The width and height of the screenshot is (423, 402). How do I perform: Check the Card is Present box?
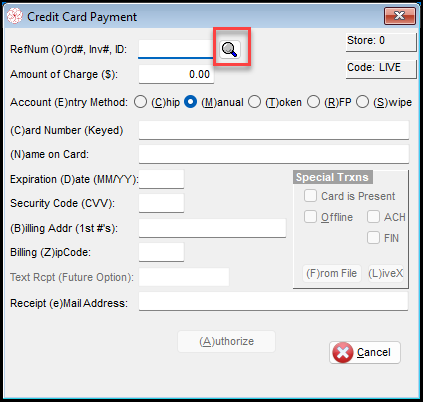pyautogui.click(x=310, y=196)
